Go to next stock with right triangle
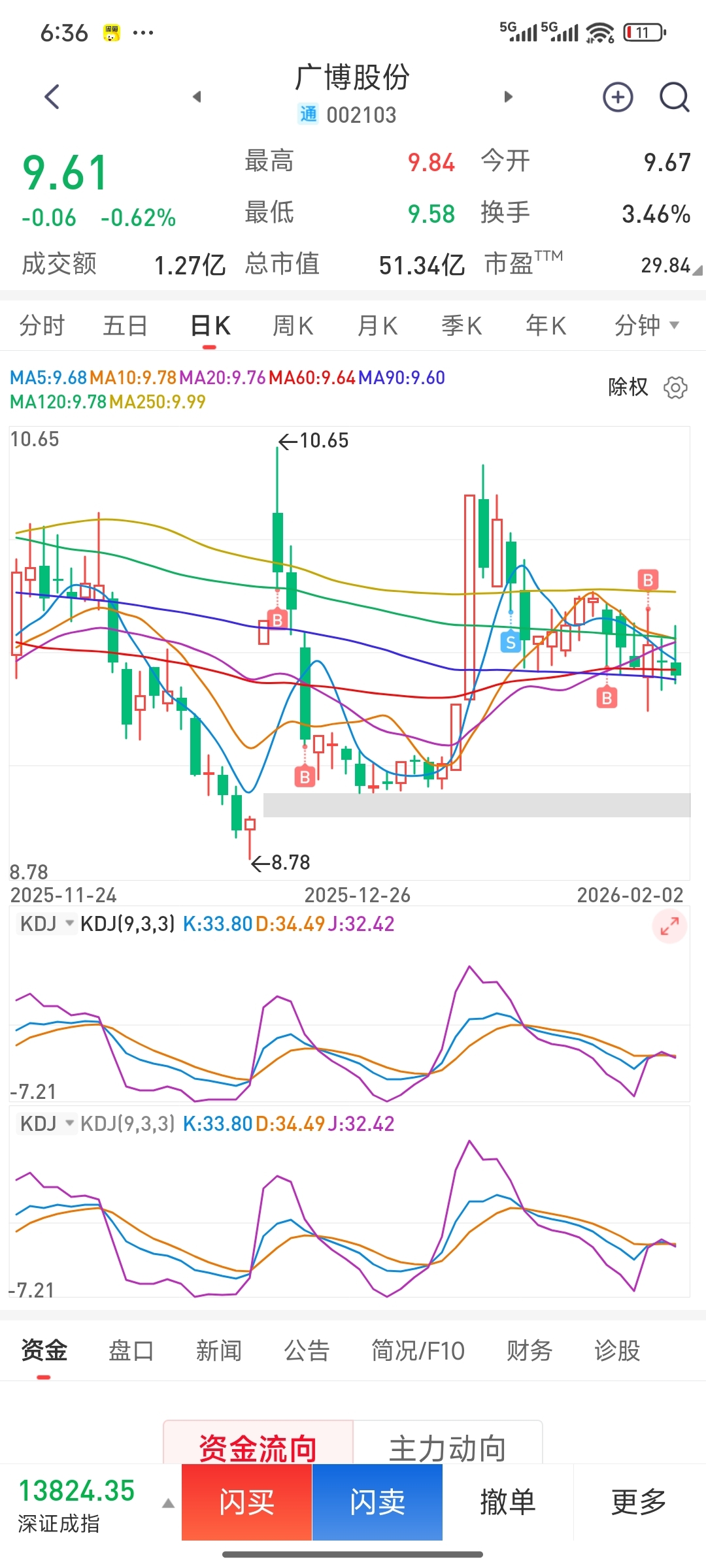 click(x=509, y=97)
